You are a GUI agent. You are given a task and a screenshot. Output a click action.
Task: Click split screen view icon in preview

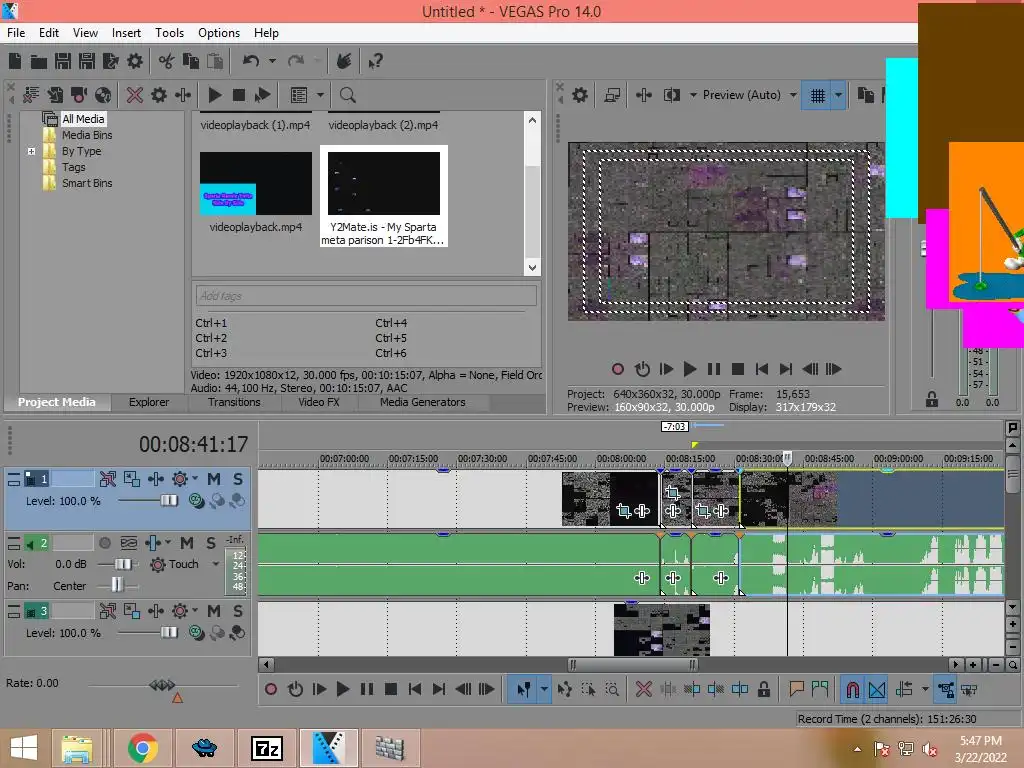click(671, 95)
